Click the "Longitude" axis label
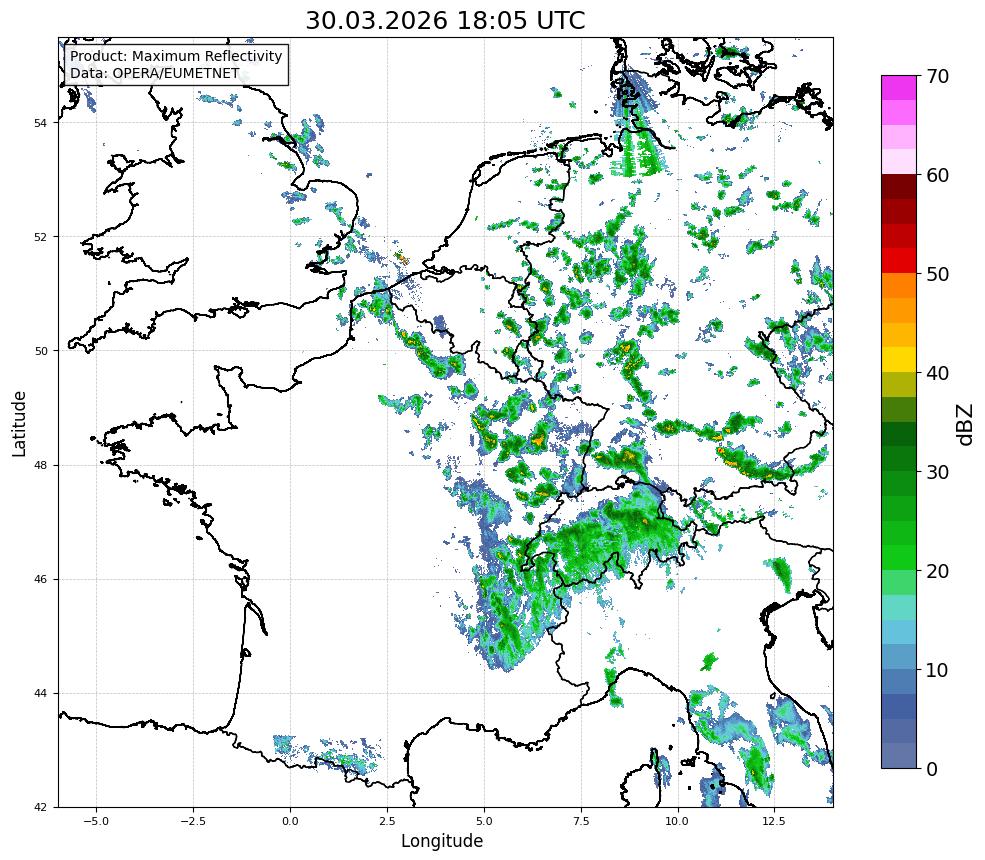The height and width of the screenshot is (860, 985). (x=442, y=841)
